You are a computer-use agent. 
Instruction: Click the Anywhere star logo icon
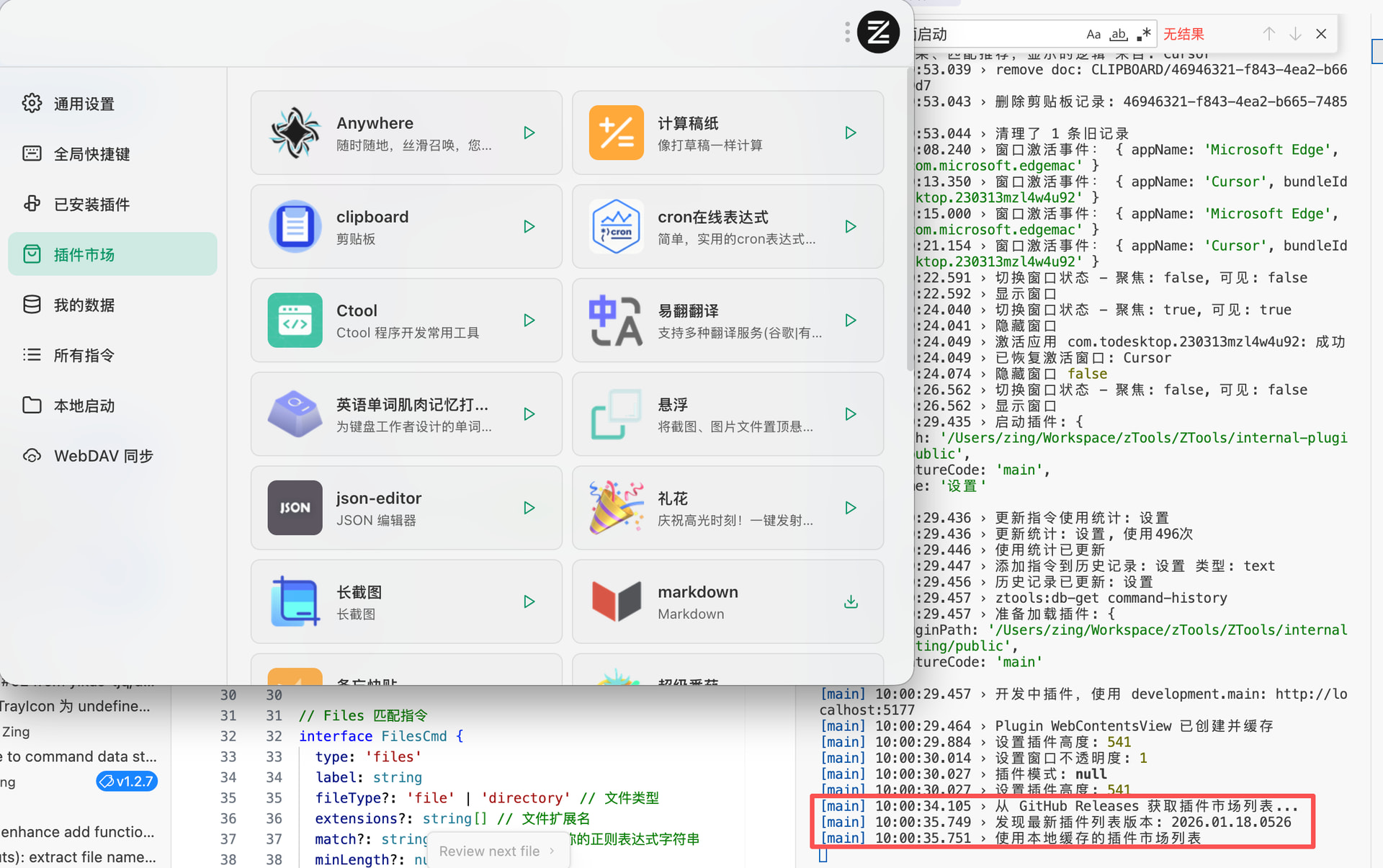(295, 133)
